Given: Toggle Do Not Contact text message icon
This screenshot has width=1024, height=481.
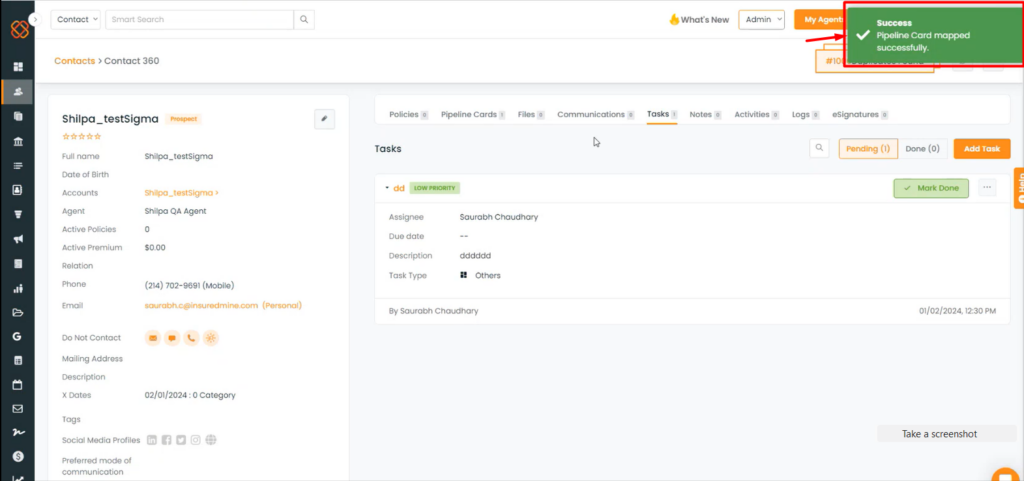Looking at the screenshot, I should click(x=172, y=338).
